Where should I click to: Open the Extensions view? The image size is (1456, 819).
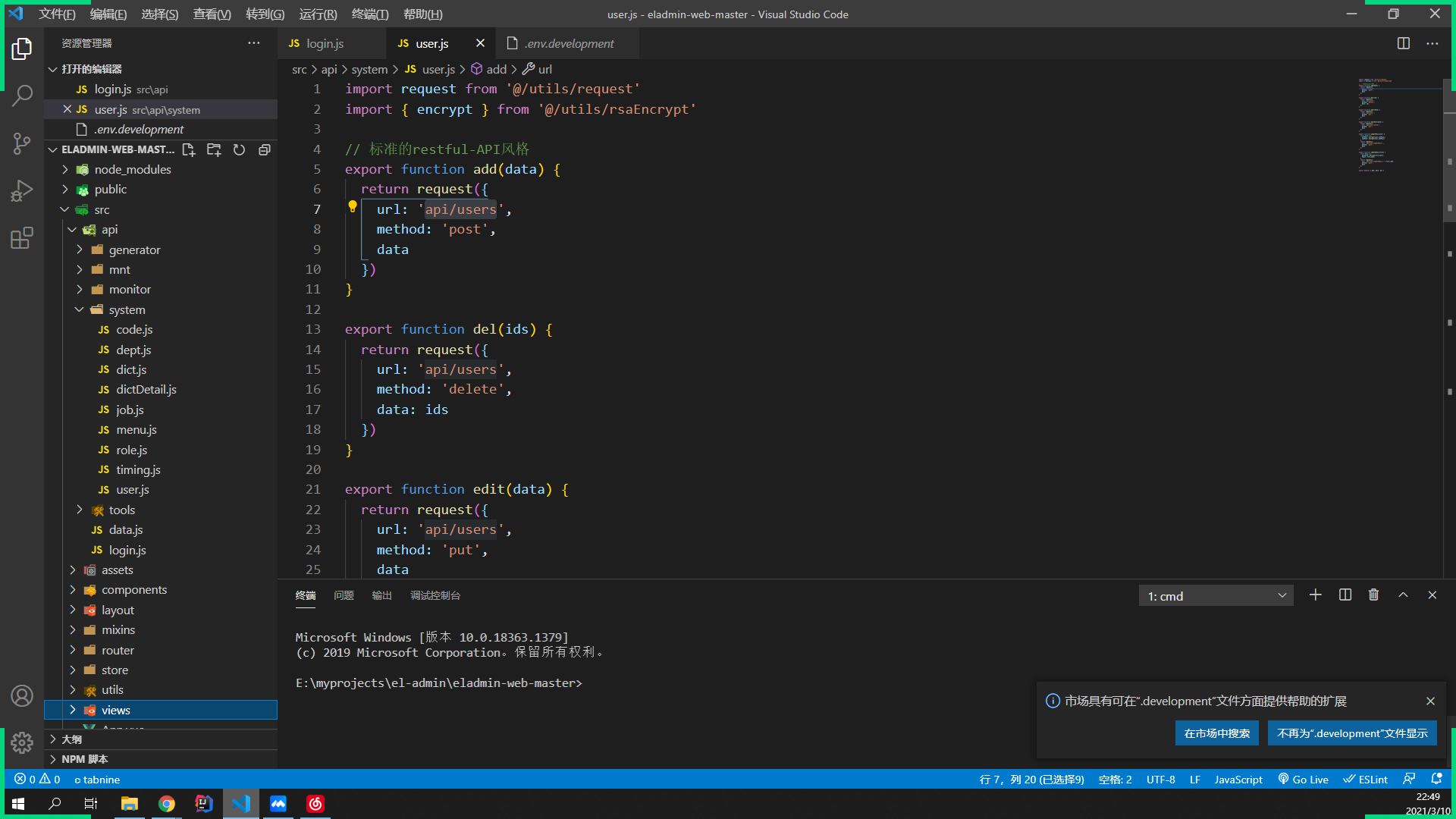coord(22,238)
